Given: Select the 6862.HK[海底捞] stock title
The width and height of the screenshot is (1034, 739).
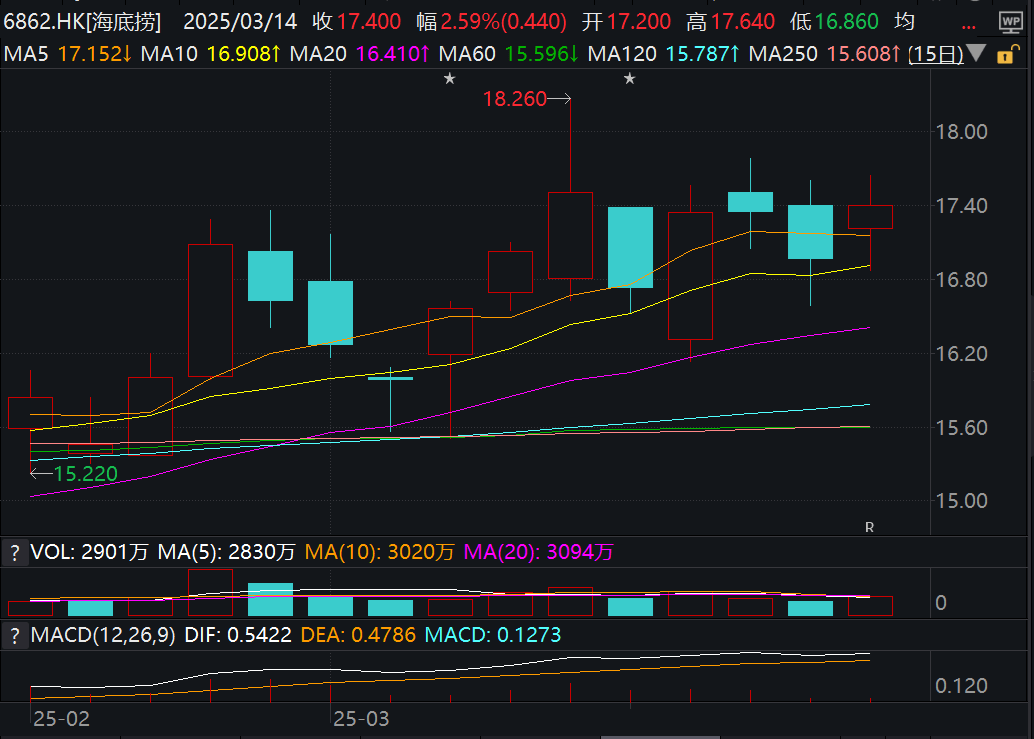Looking at the screenshot, I should point(87,22).
